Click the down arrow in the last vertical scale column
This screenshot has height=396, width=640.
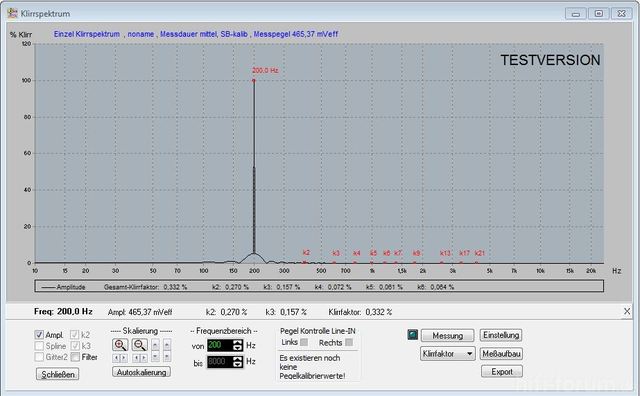point(167,356)
